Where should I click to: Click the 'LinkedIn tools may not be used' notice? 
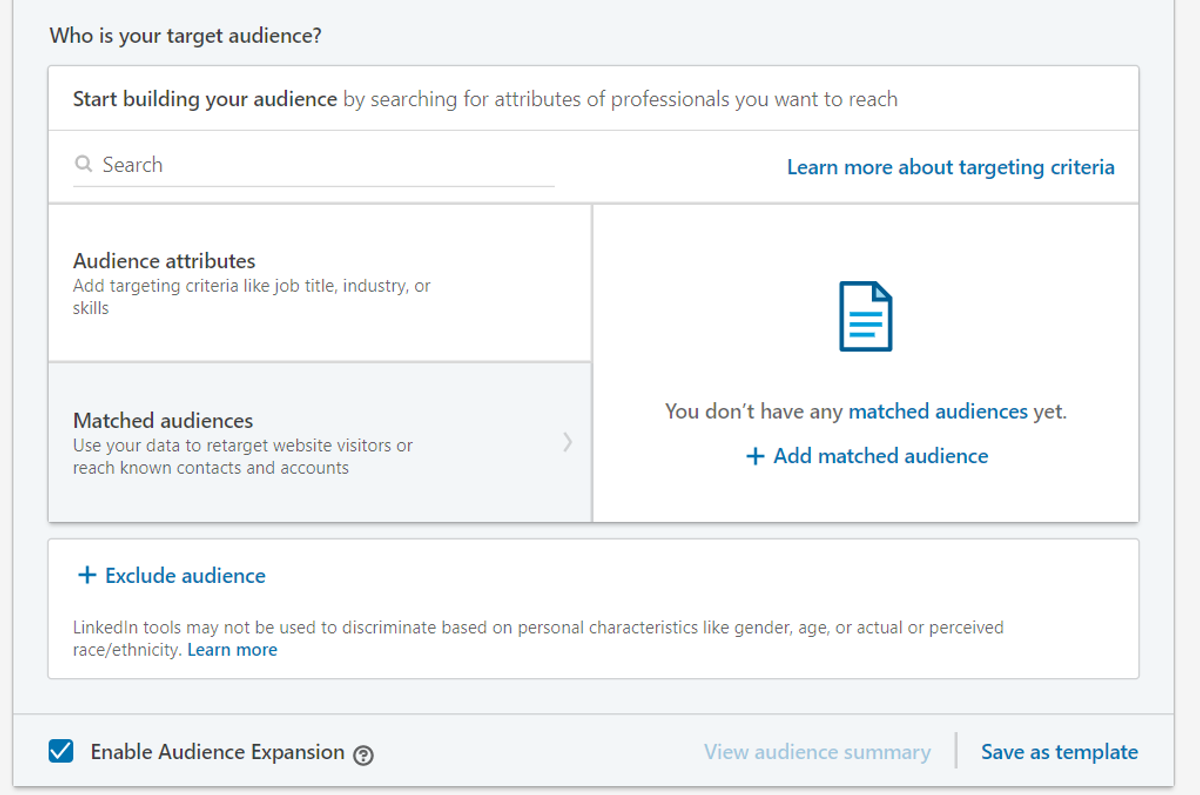click(538, 639)
